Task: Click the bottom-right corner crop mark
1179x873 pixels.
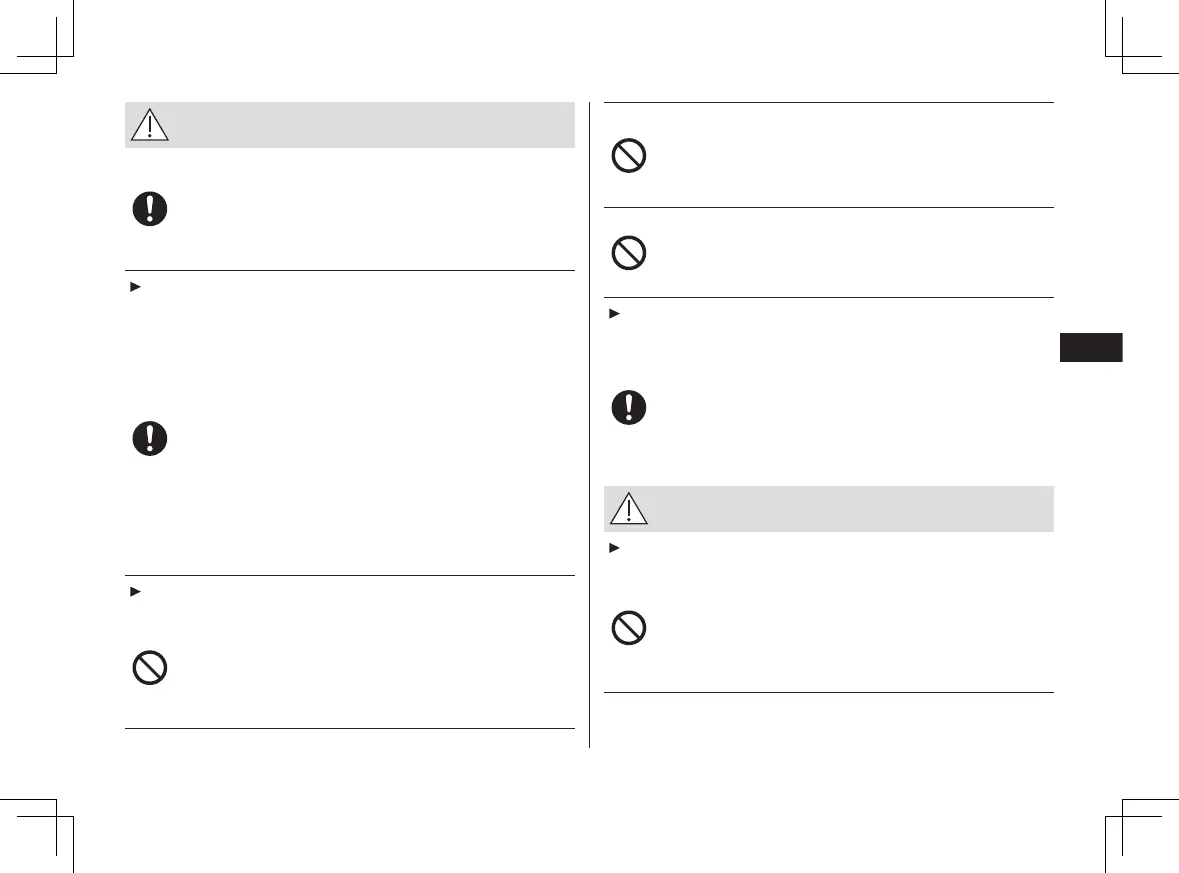Action: point(1123,817)
